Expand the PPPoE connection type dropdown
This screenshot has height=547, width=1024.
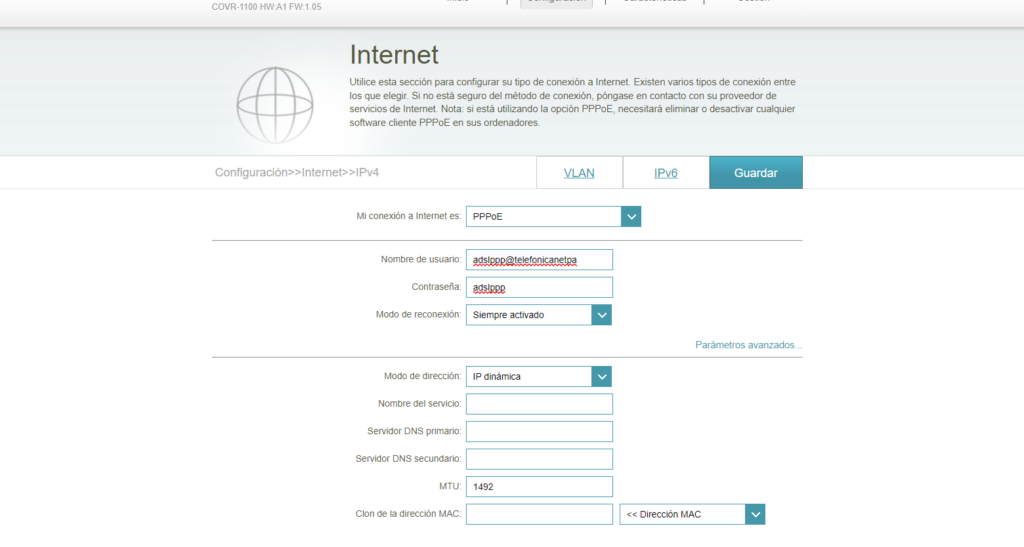point(553,217)
